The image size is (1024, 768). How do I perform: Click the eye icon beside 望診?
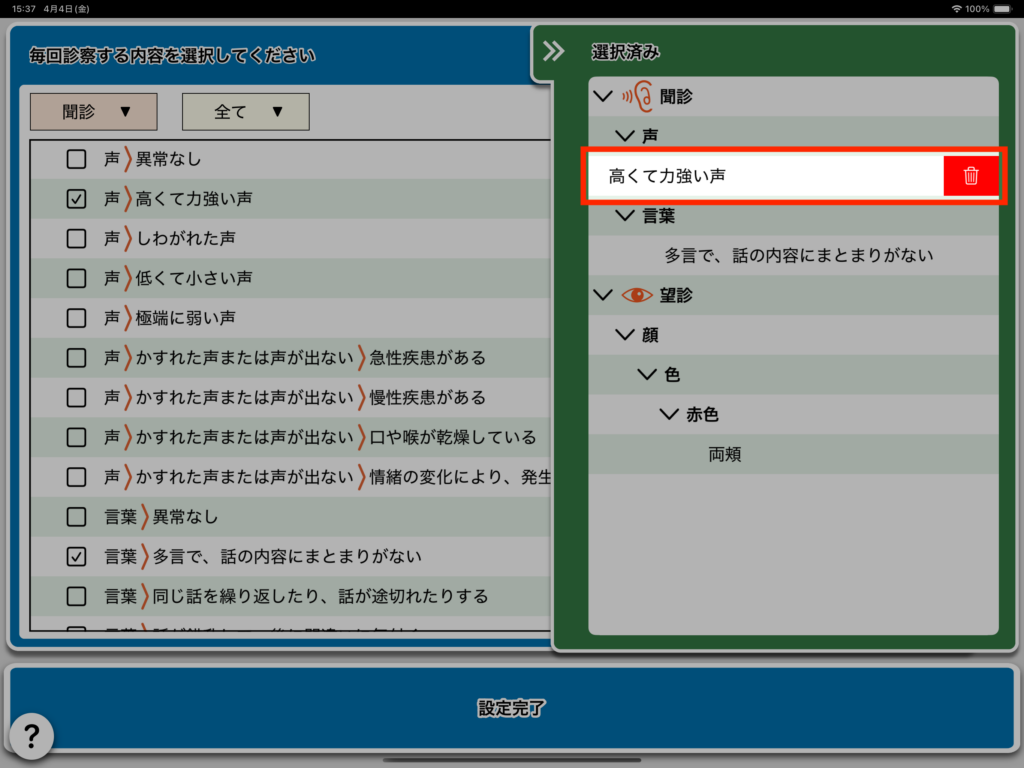point(637,295)
